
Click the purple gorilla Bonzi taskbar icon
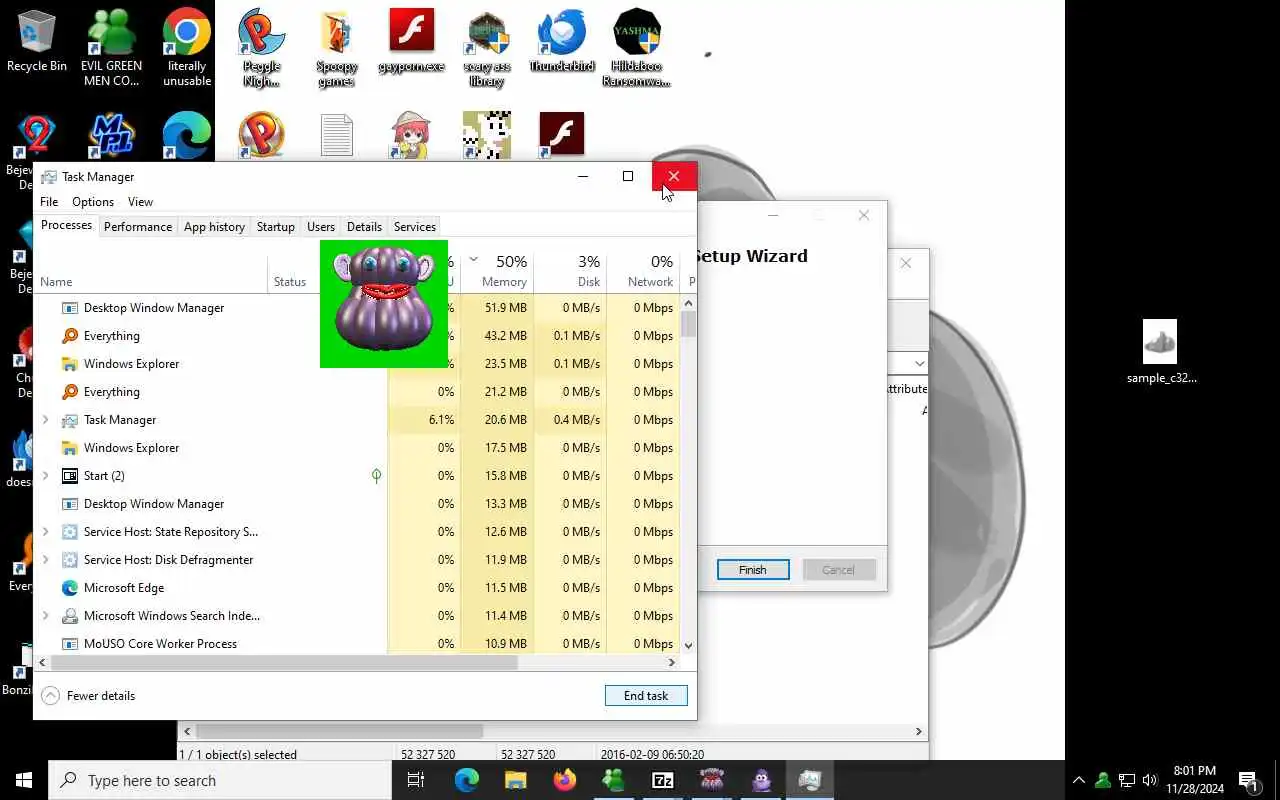[x=761, y=780]
